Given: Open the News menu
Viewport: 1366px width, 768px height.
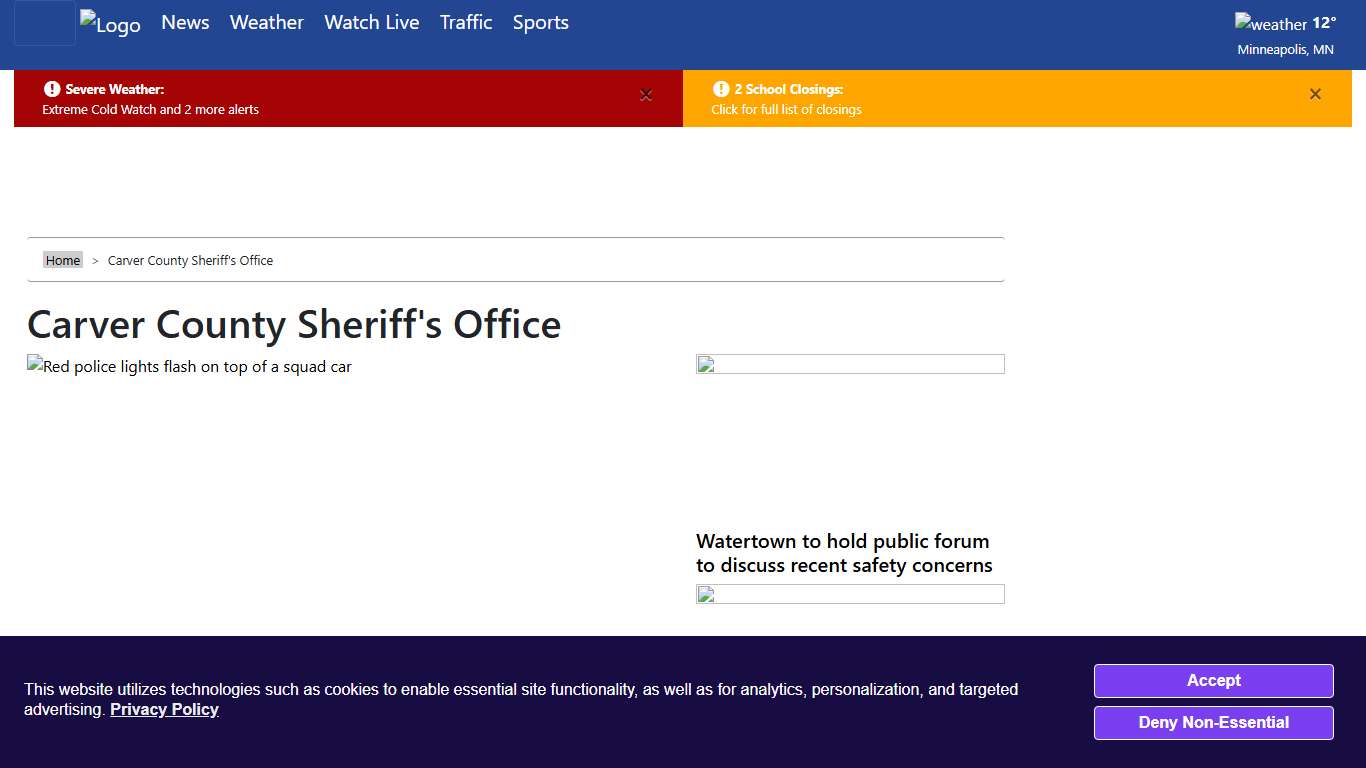Looking at the screenshot, I should point(184,22).
